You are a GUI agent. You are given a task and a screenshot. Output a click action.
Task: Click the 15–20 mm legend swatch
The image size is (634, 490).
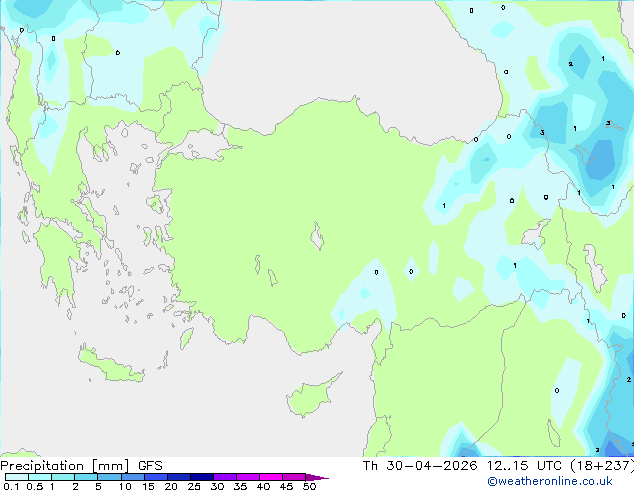[156, 477]
